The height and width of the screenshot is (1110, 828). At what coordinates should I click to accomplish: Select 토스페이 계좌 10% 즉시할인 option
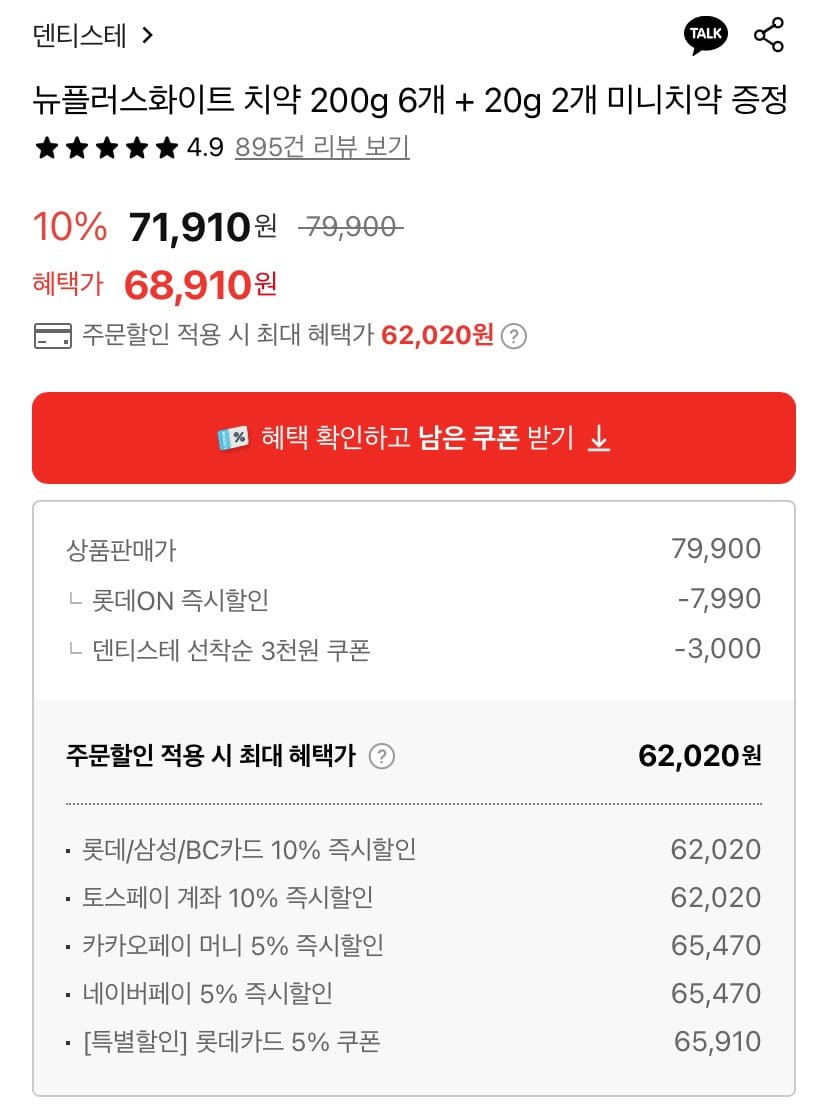229,897
